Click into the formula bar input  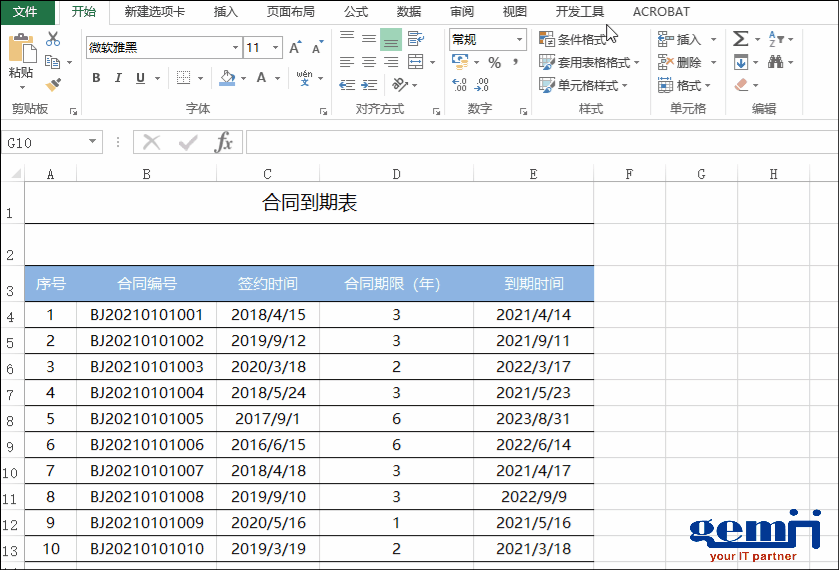(541, 142)
